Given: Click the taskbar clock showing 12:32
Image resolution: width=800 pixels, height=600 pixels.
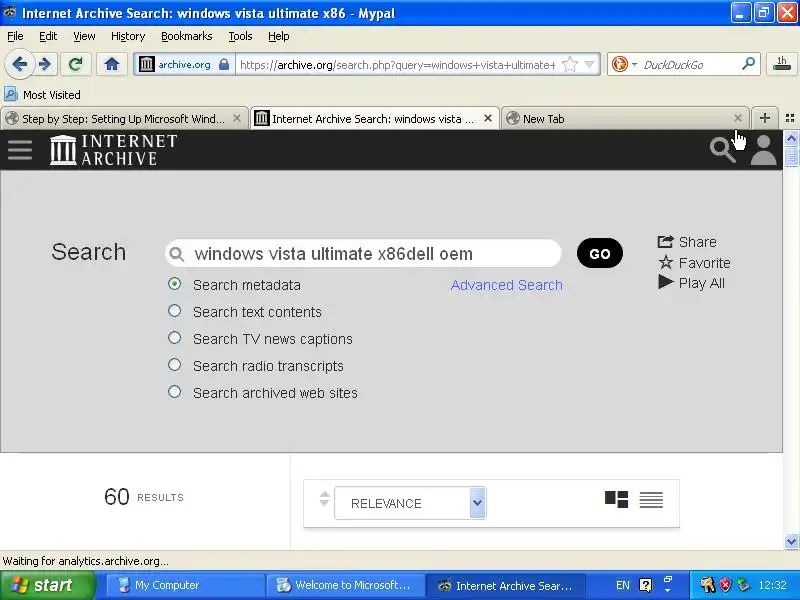Looking at the screenshot, I should coord(772,585).
